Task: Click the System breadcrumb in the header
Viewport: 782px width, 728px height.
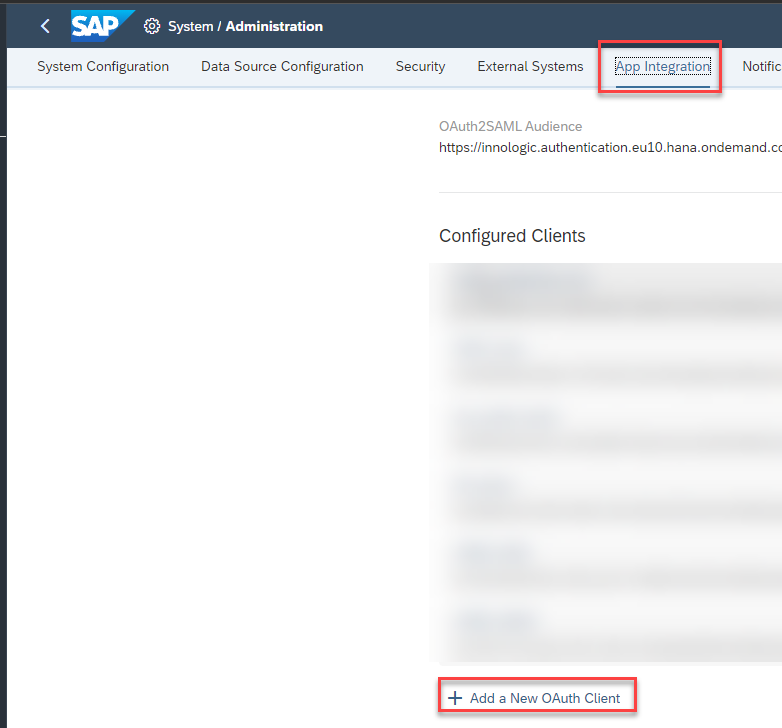Action: click(190, 26)
